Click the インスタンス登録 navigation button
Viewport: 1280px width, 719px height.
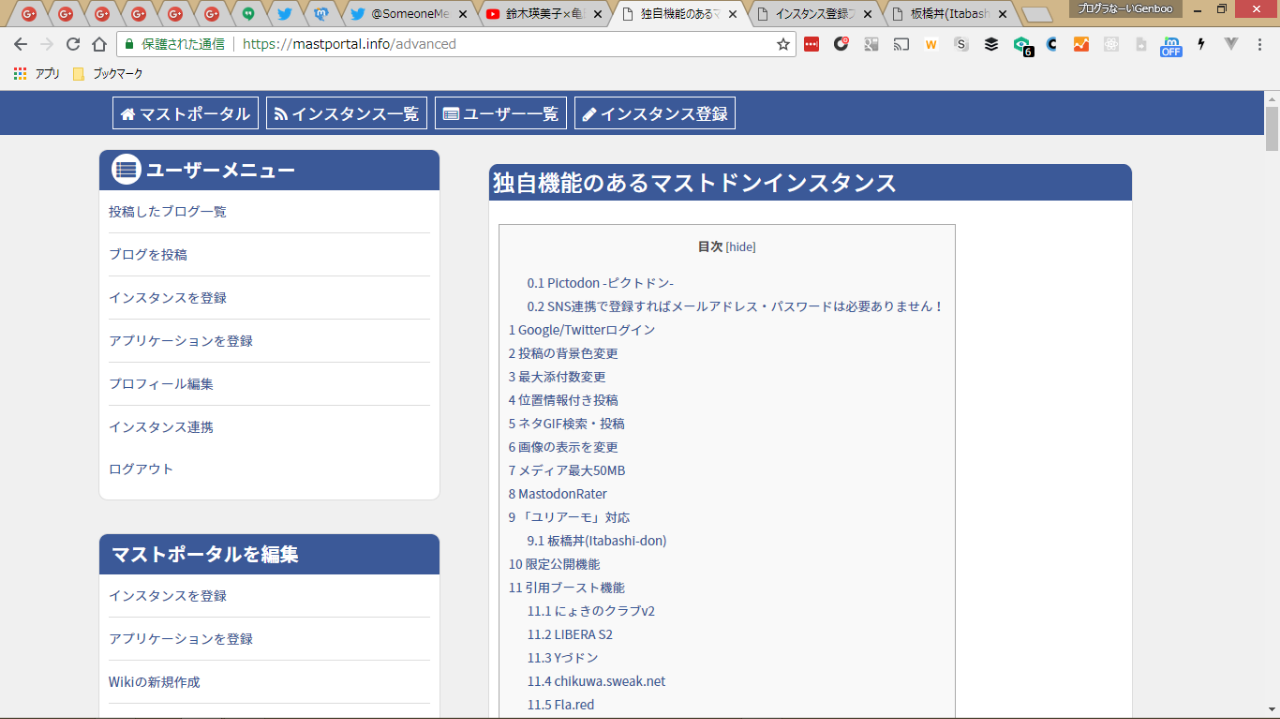tap(654, 114)
